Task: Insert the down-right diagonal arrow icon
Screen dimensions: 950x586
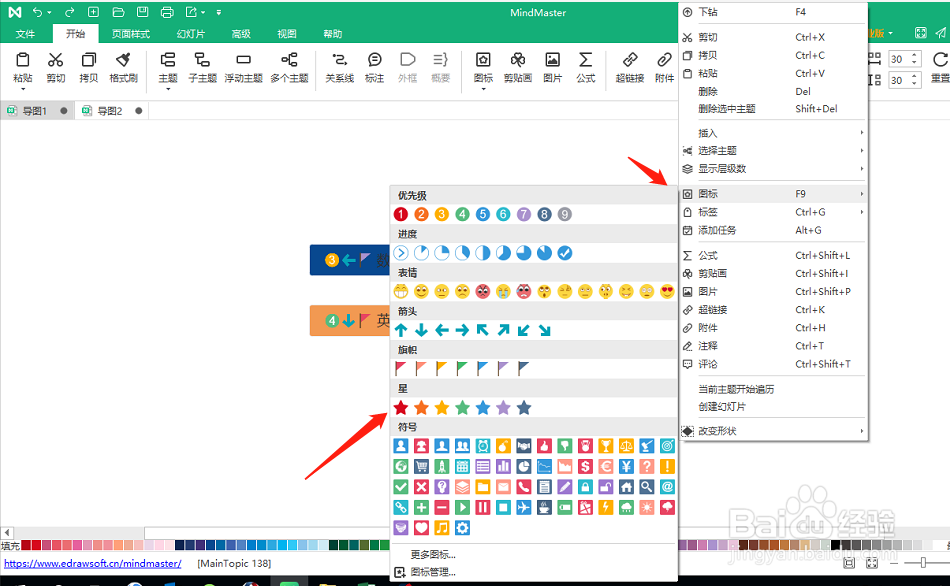Action: [x=545, y=330]
